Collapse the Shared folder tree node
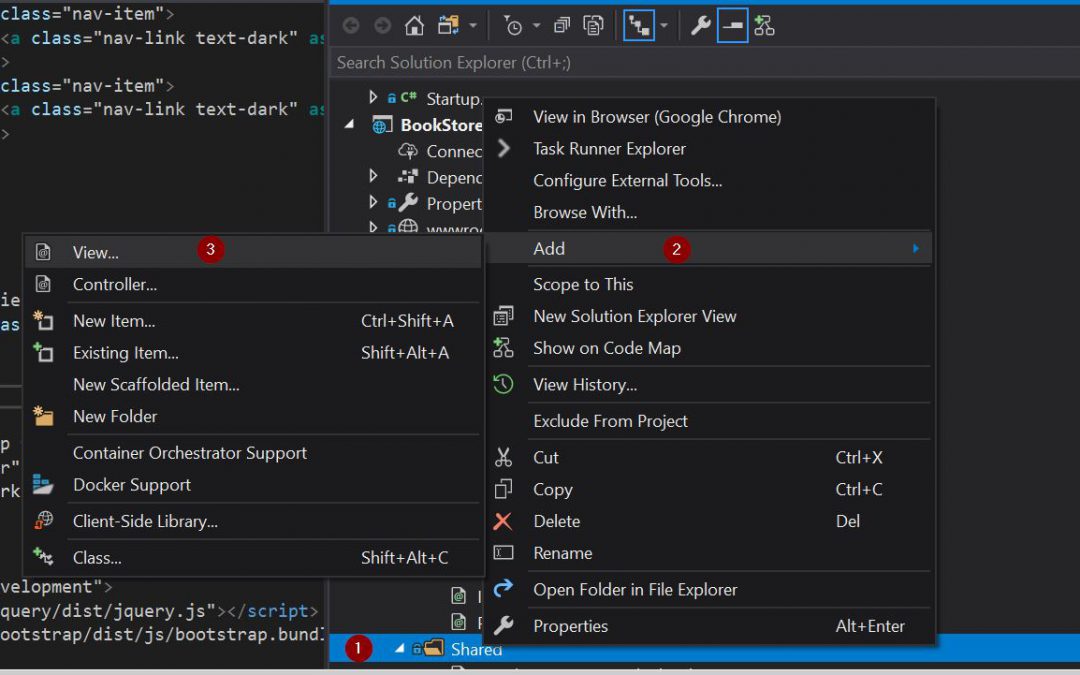1080x675 pixels. [x=401, y=649]
